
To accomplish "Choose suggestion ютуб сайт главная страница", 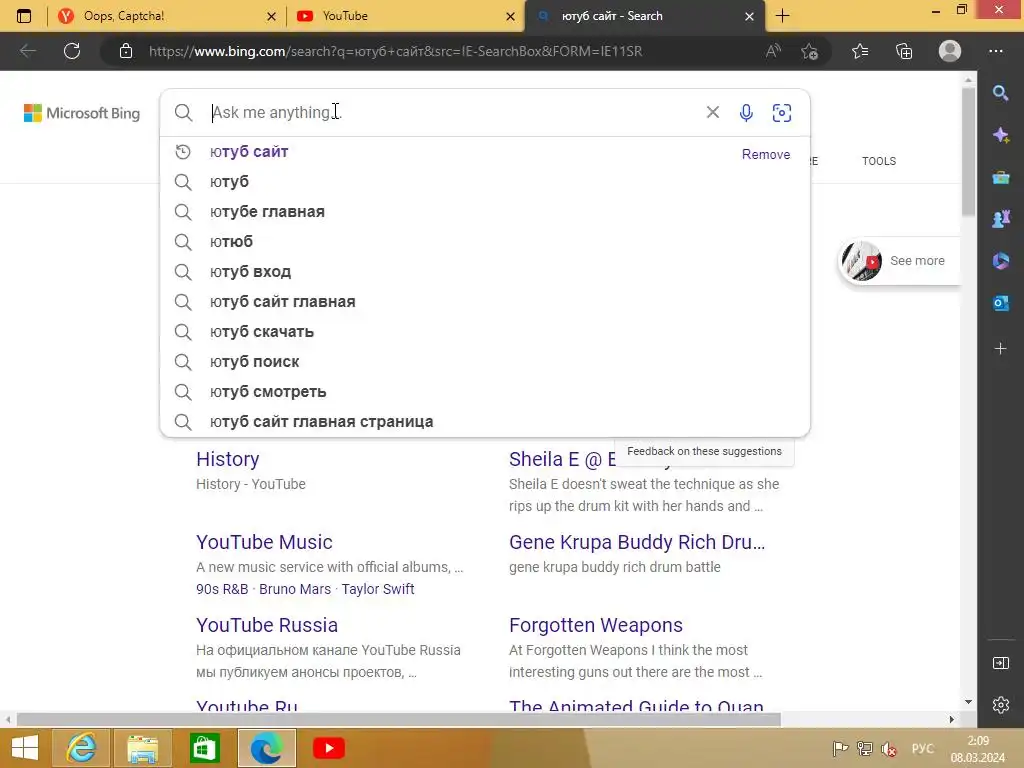I will tap(485, 422).
